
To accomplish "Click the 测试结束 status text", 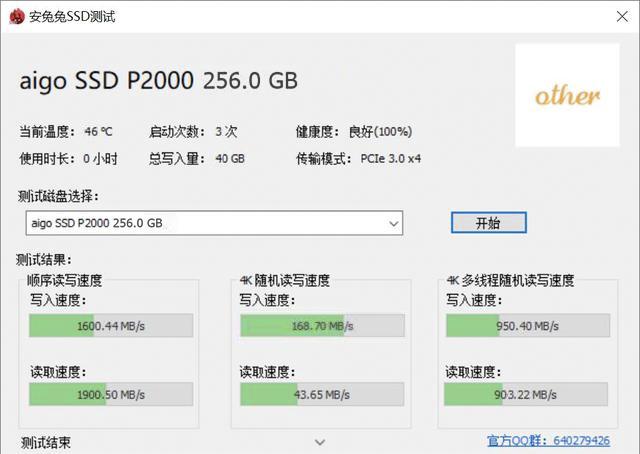I will pyautogui.click(x=46, y=443).
